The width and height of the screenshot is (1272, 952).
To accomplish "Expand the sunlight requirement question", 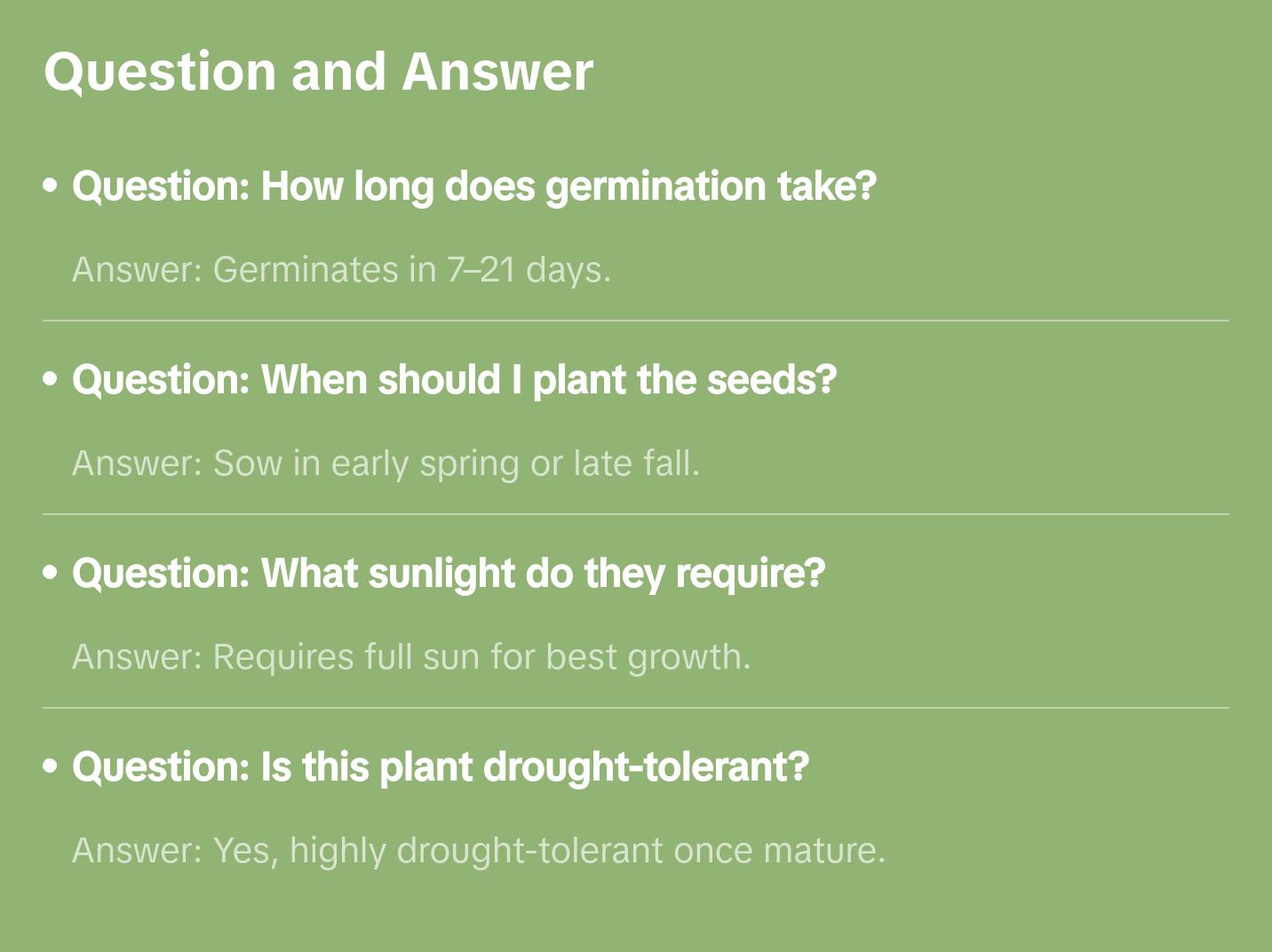I will (x=449, y=574).
